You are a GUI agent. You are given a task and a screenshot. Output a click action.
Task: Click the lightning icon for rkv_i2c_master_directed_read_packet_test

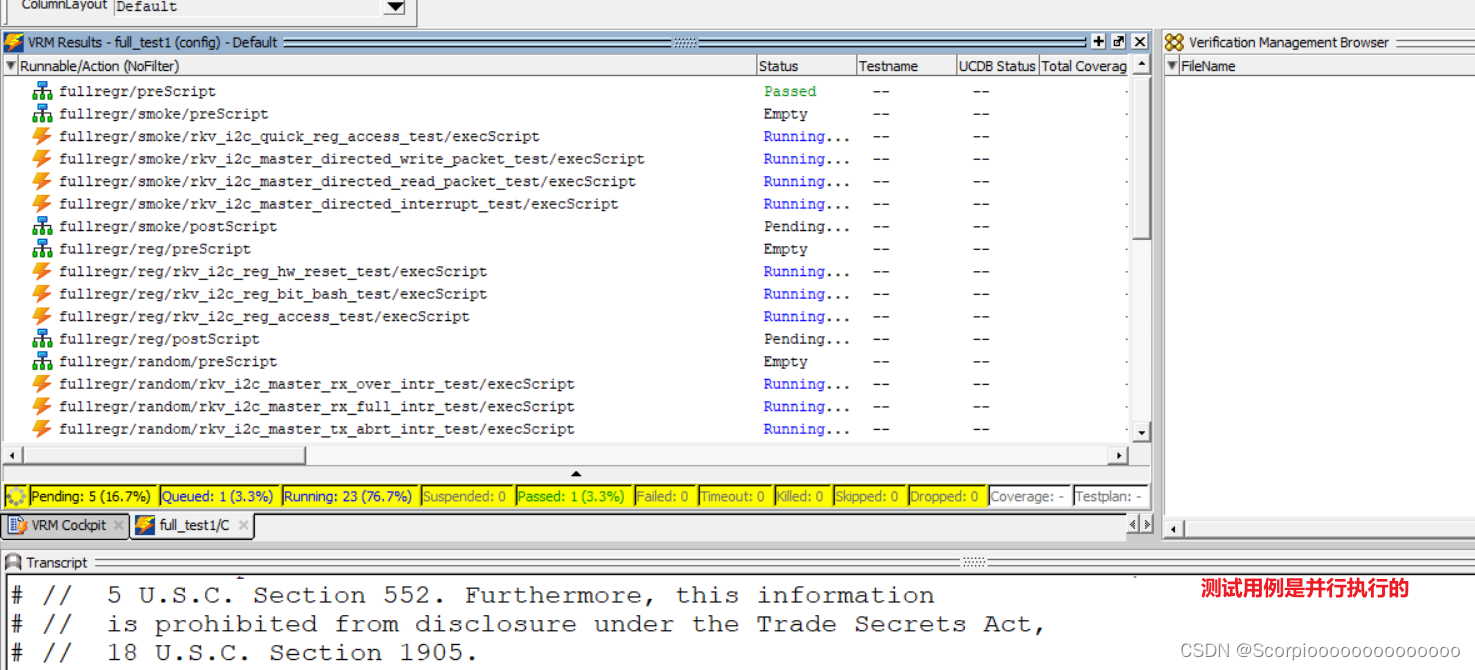[42, 181]
